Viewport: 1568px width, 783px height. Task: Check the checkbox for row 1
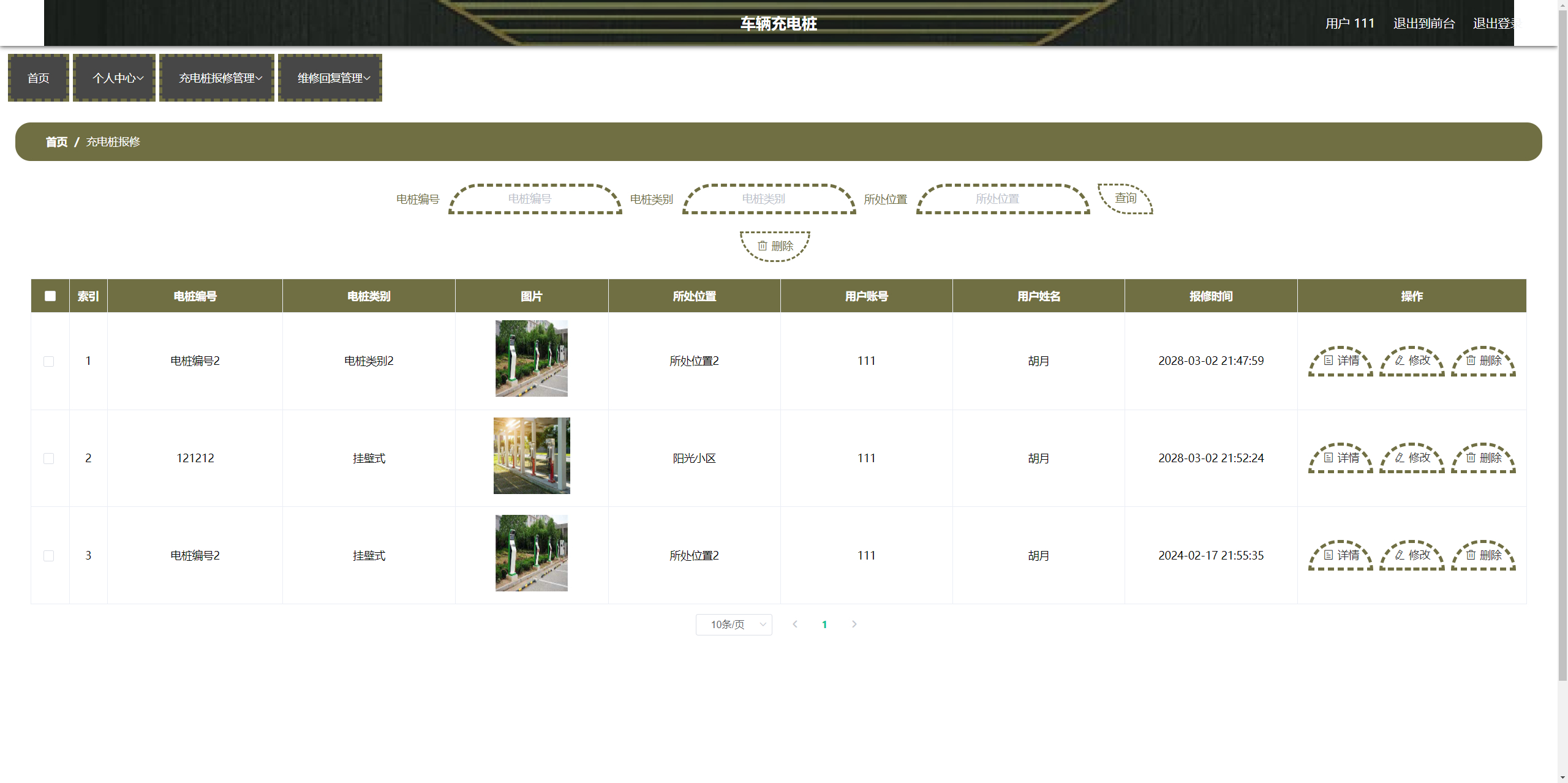coord(49,361)
